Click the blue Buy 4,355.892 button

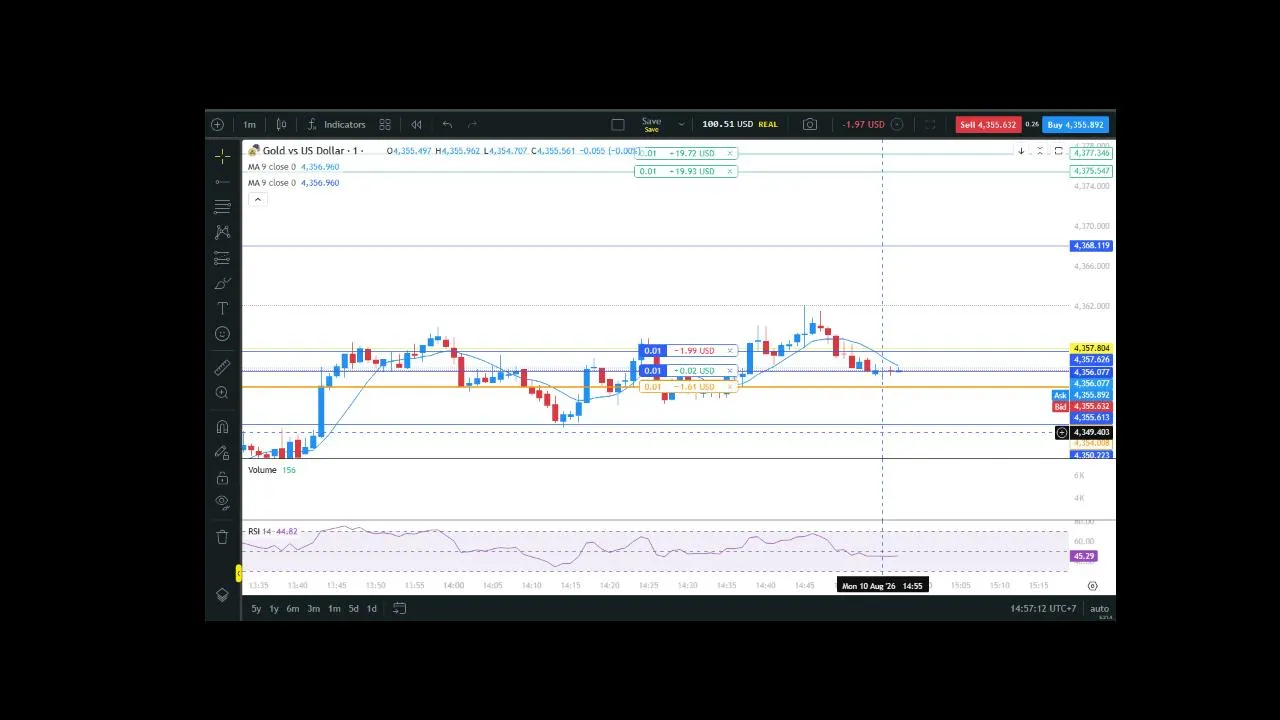point(1076,125)
